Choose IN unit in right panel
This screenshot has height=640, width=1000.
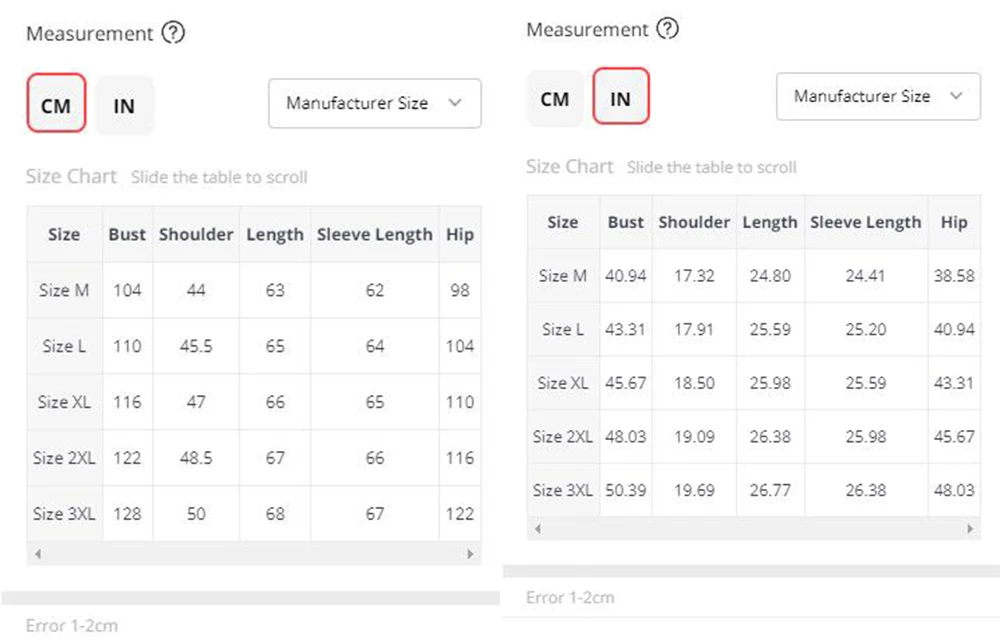pyautogui.click(x=620, y=98)
